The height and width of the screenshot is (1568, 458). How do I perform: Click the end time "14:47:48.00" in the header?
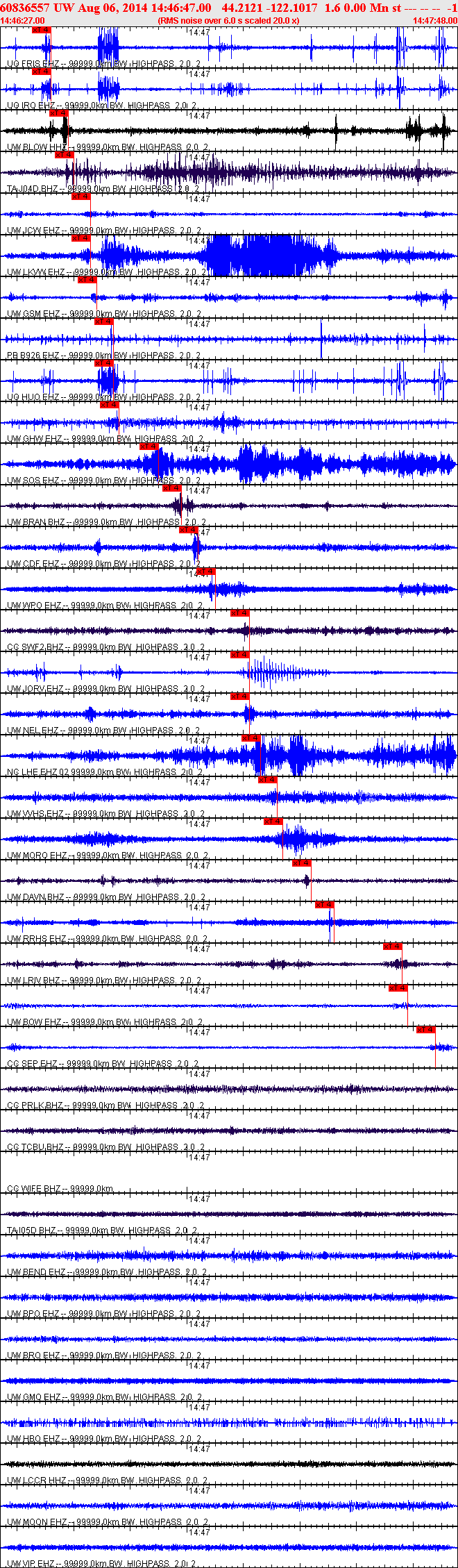(435, 21)
